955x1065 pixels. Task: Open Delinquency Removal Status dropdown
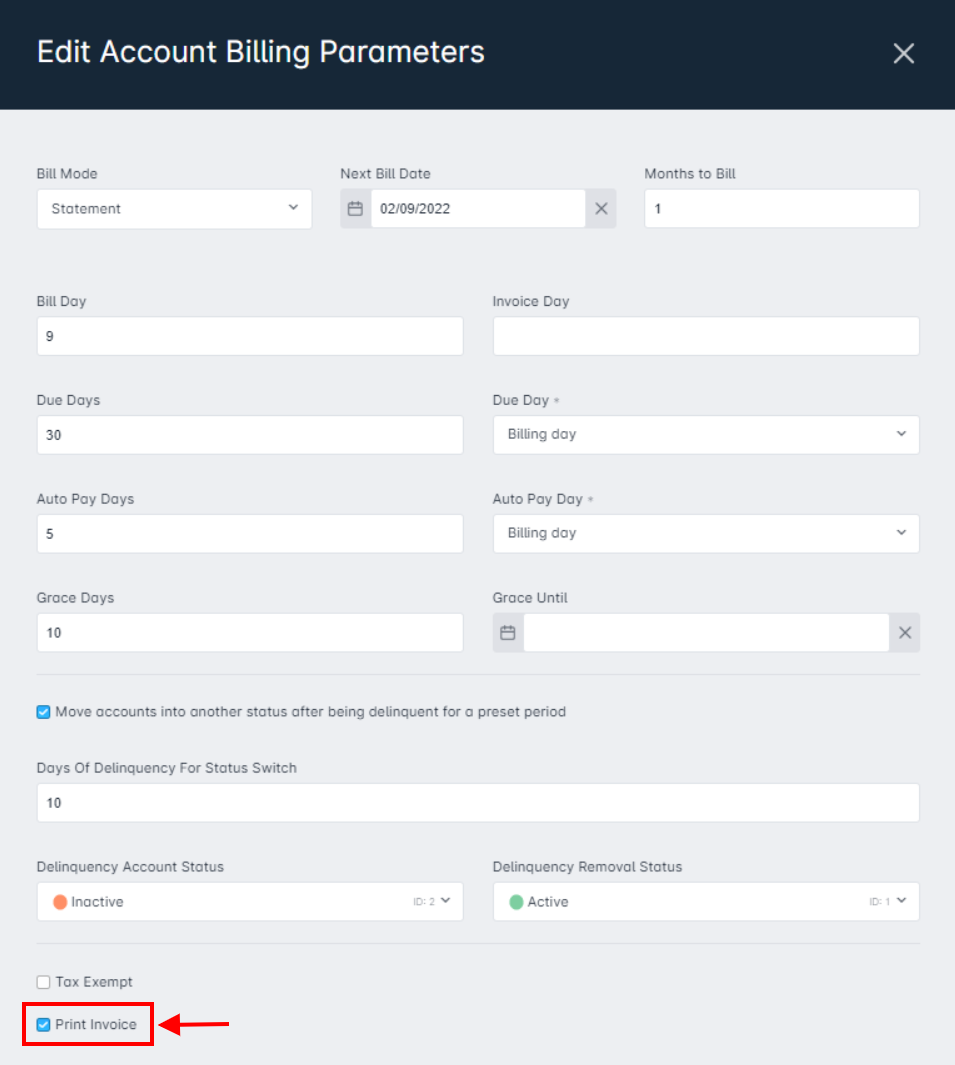click(x=706, y=901)
